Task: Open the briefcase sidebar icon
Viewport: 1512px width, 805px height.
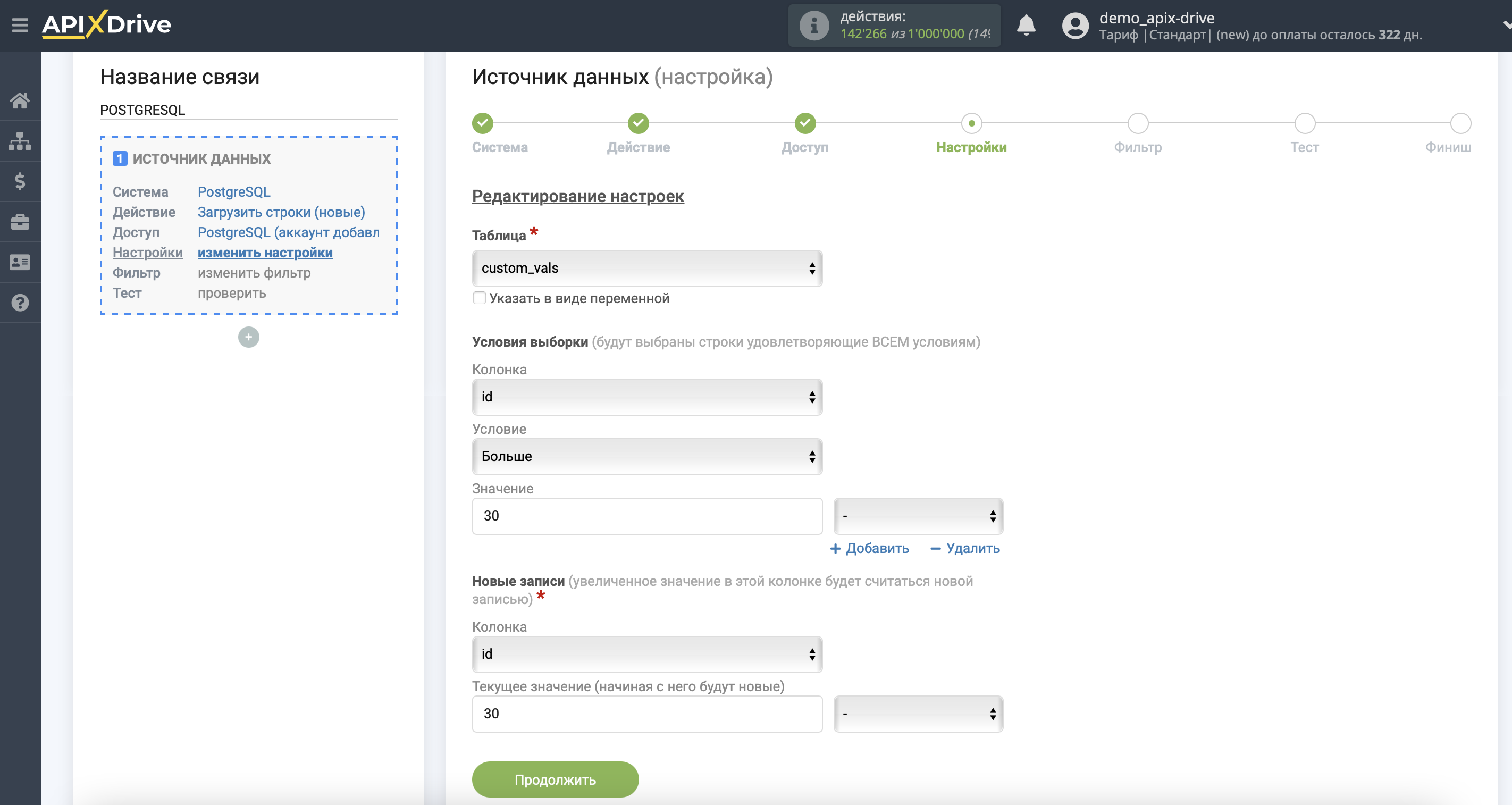Action: pyautogui.click(x=20, y=222)
